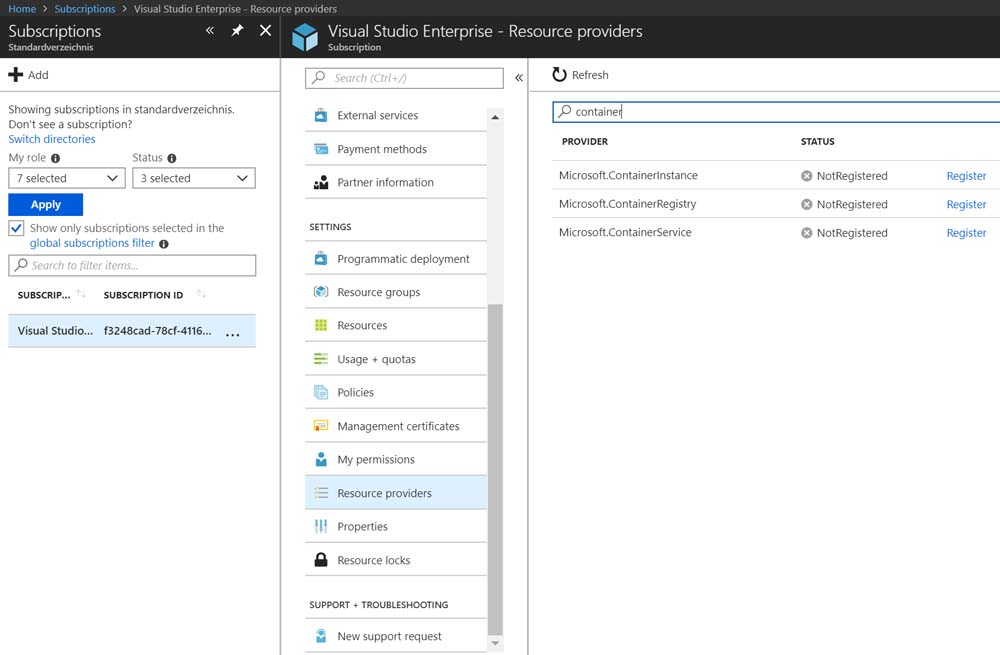The image size is (1000, 655).
Task: Register the Microsoft.ContainerRegistry provider
Action: point(966,204)
